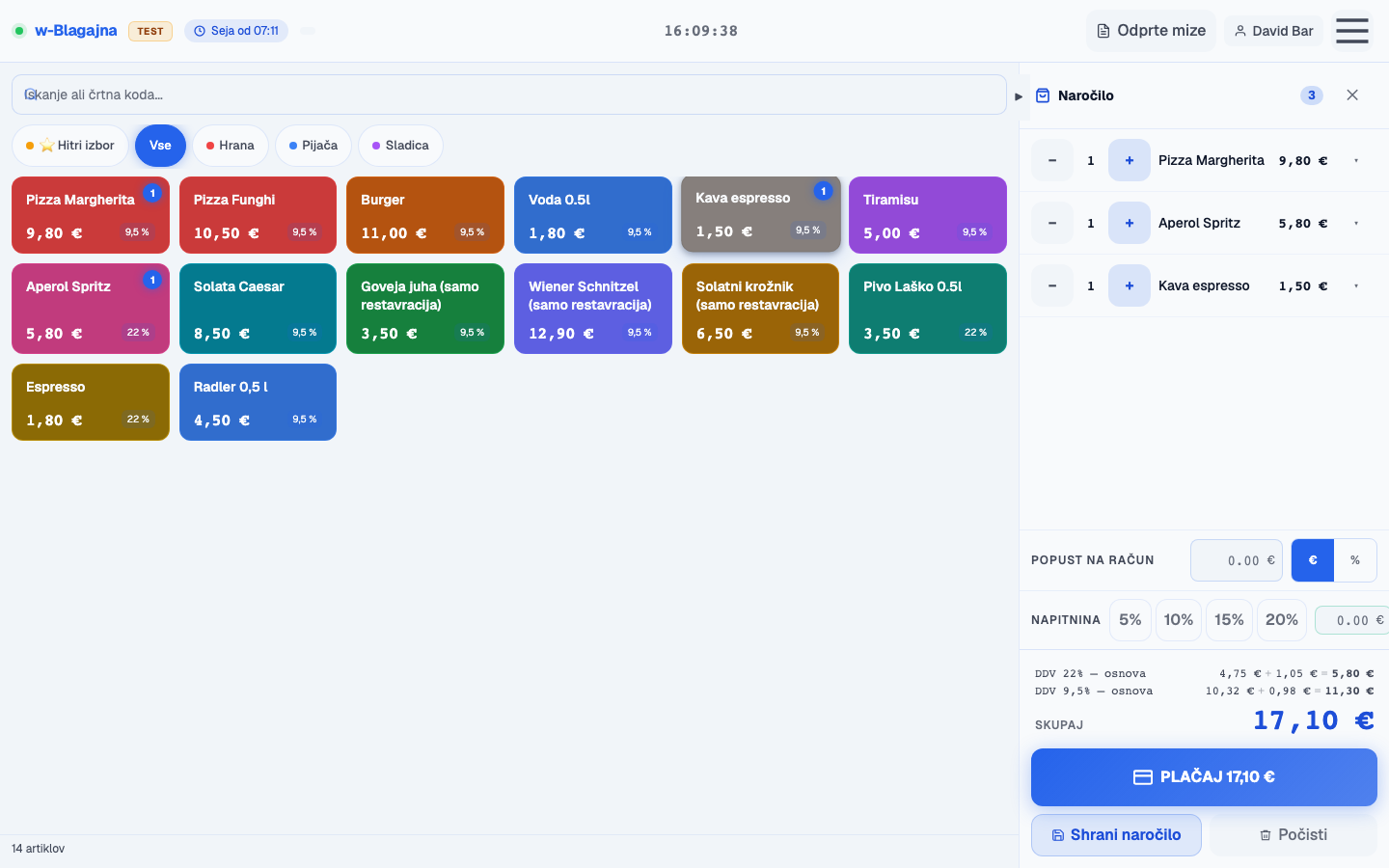Expand Aperol Spritz order line options

[1356, 224]
